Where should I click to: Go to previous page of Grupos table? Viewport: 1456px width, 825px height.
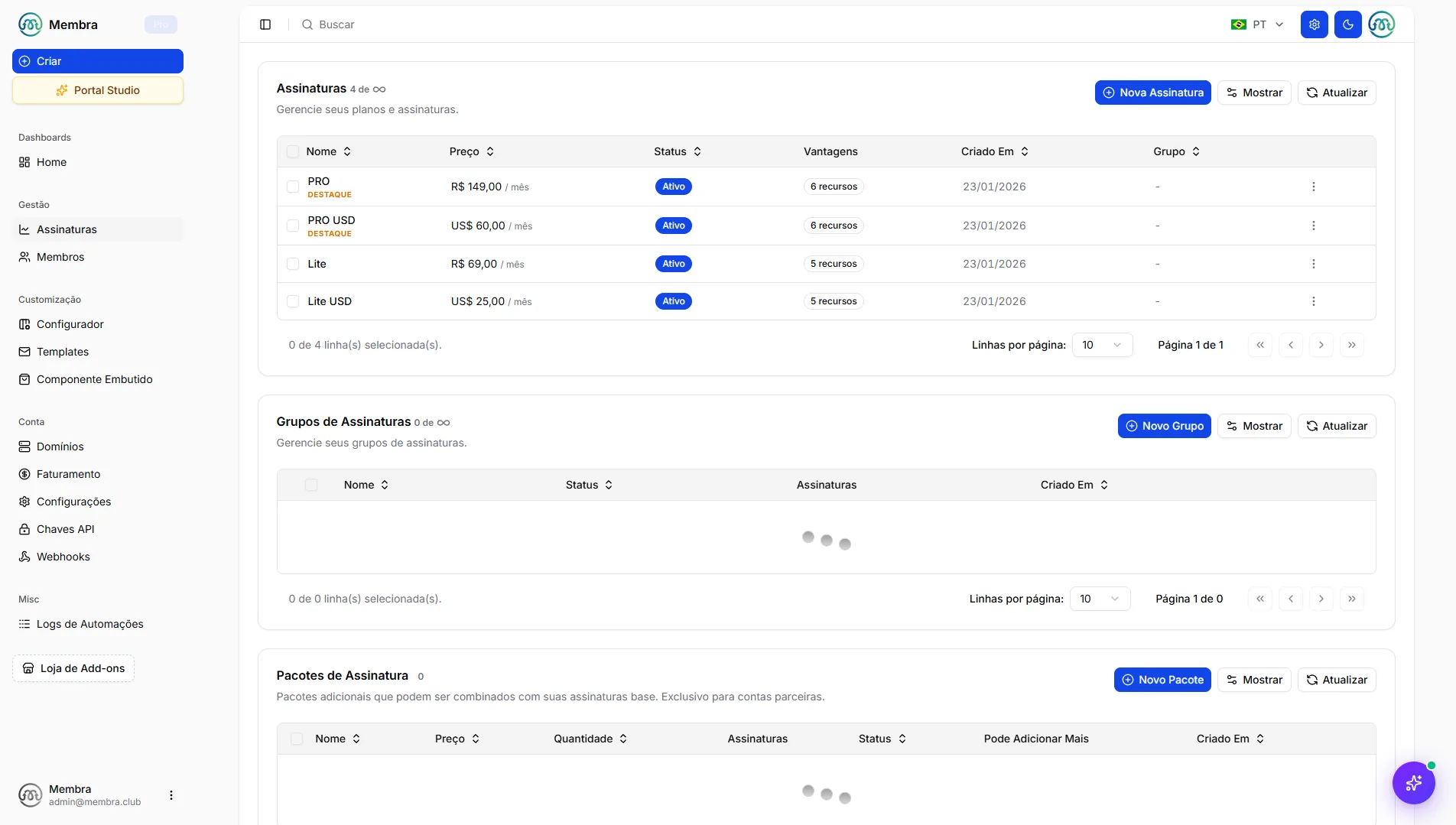pyautogui.click(x=1291, y=599)
